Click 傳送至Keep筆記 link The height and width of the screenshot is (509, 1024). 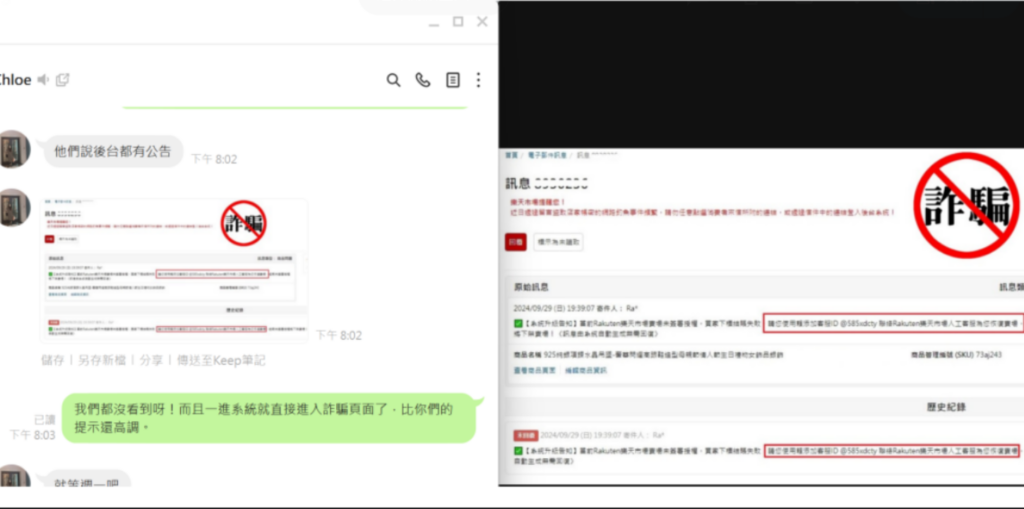[x=219, y=360]
